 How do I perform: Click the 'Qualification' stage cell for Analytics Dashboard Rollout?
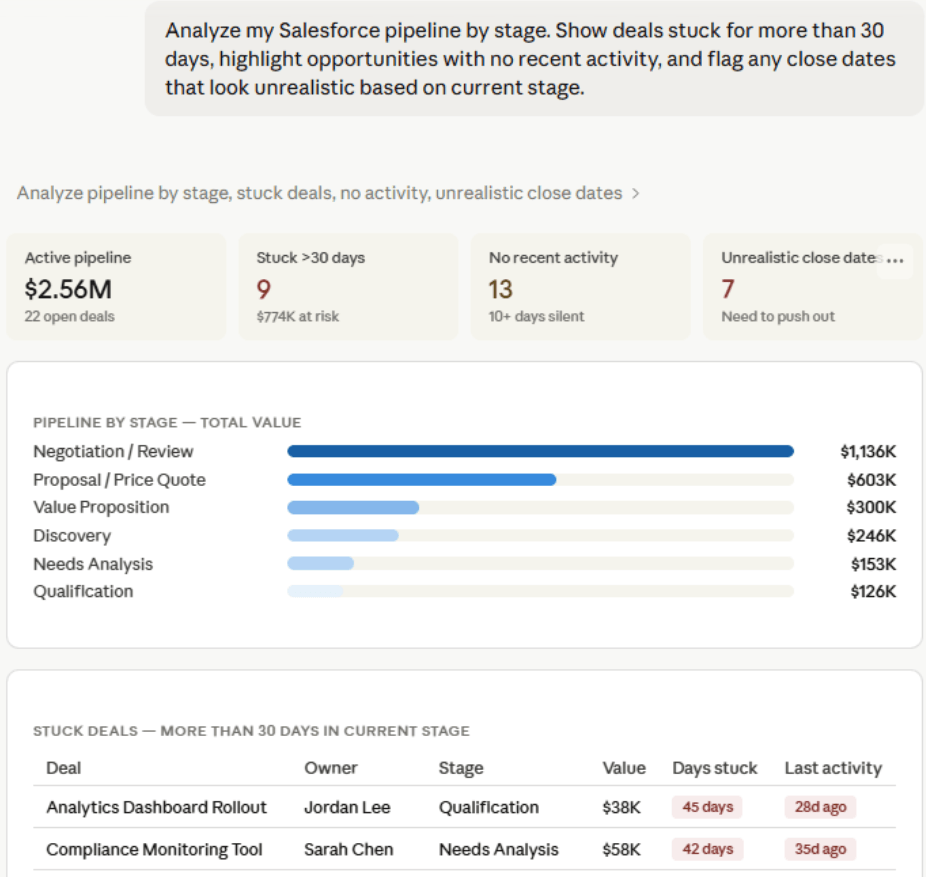[x=488, y=807]
